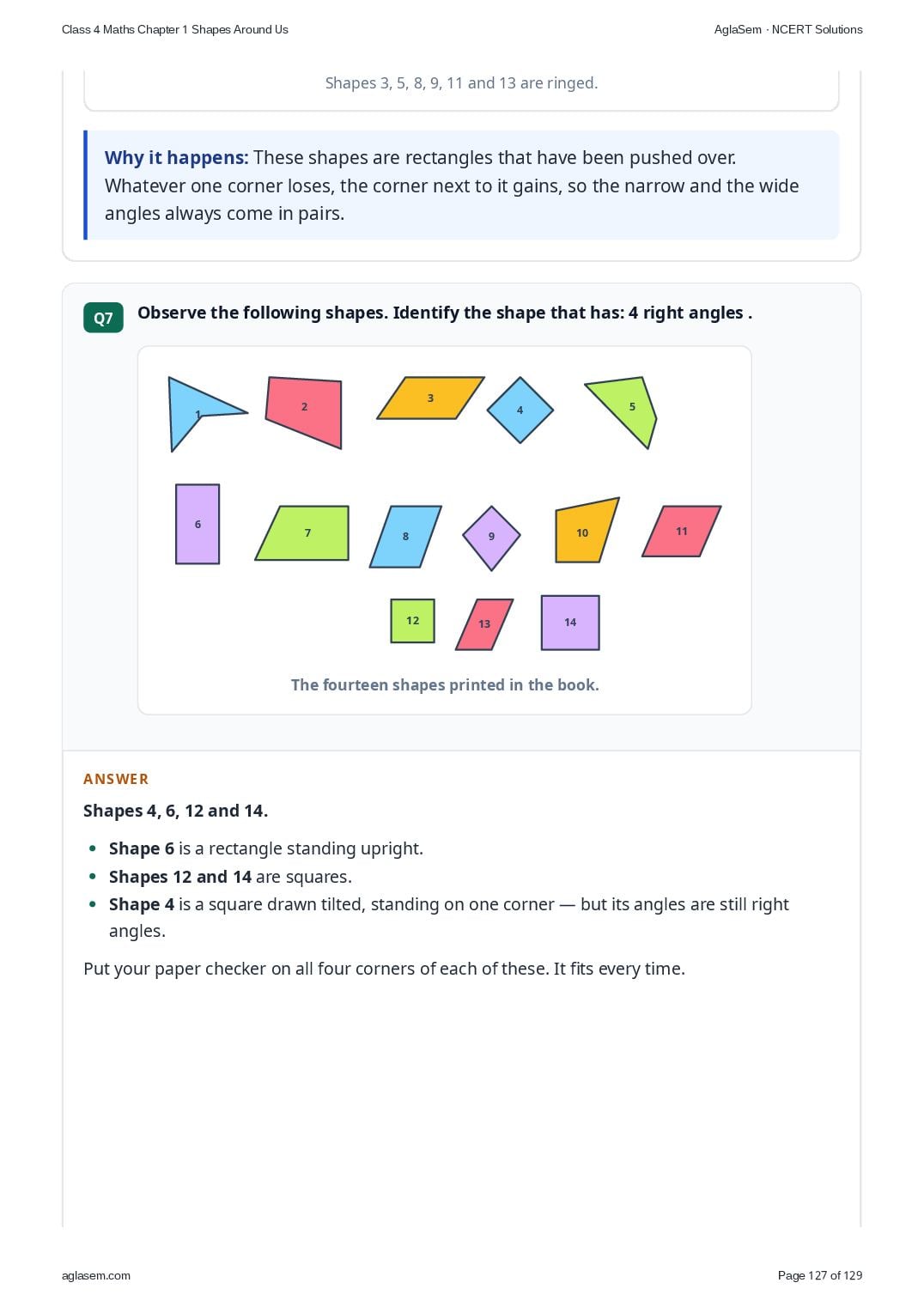This screenshot has height=1307, width=924.
Task: Select pink quadrilateral shape 2
Action: 305,410
